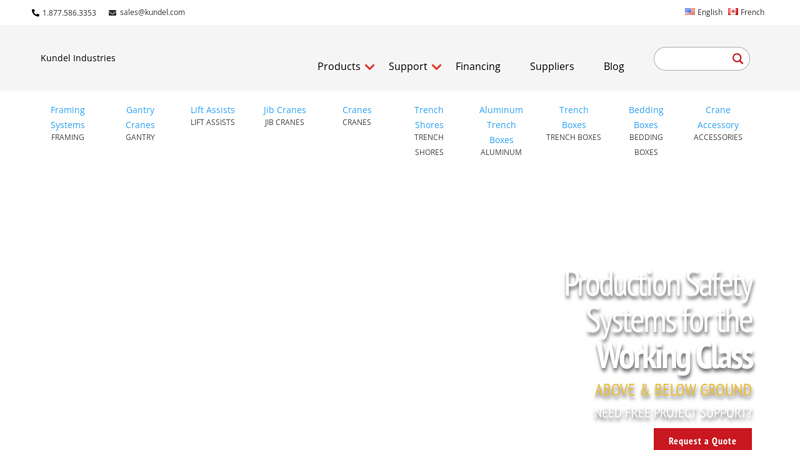The image size is (800, 450).
Task: Click the Request a Quote button
Action: pos(703,439)
